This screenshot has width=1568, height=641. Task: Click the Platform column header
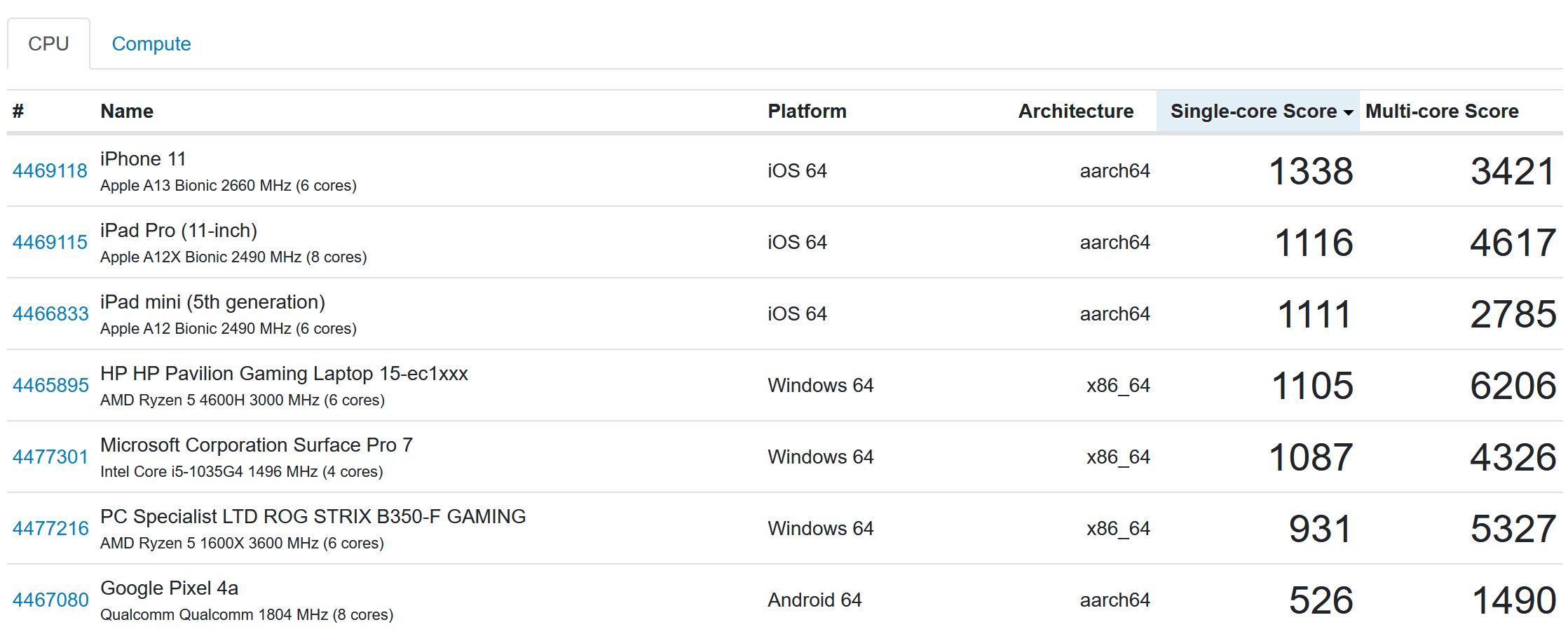point(807,111)
